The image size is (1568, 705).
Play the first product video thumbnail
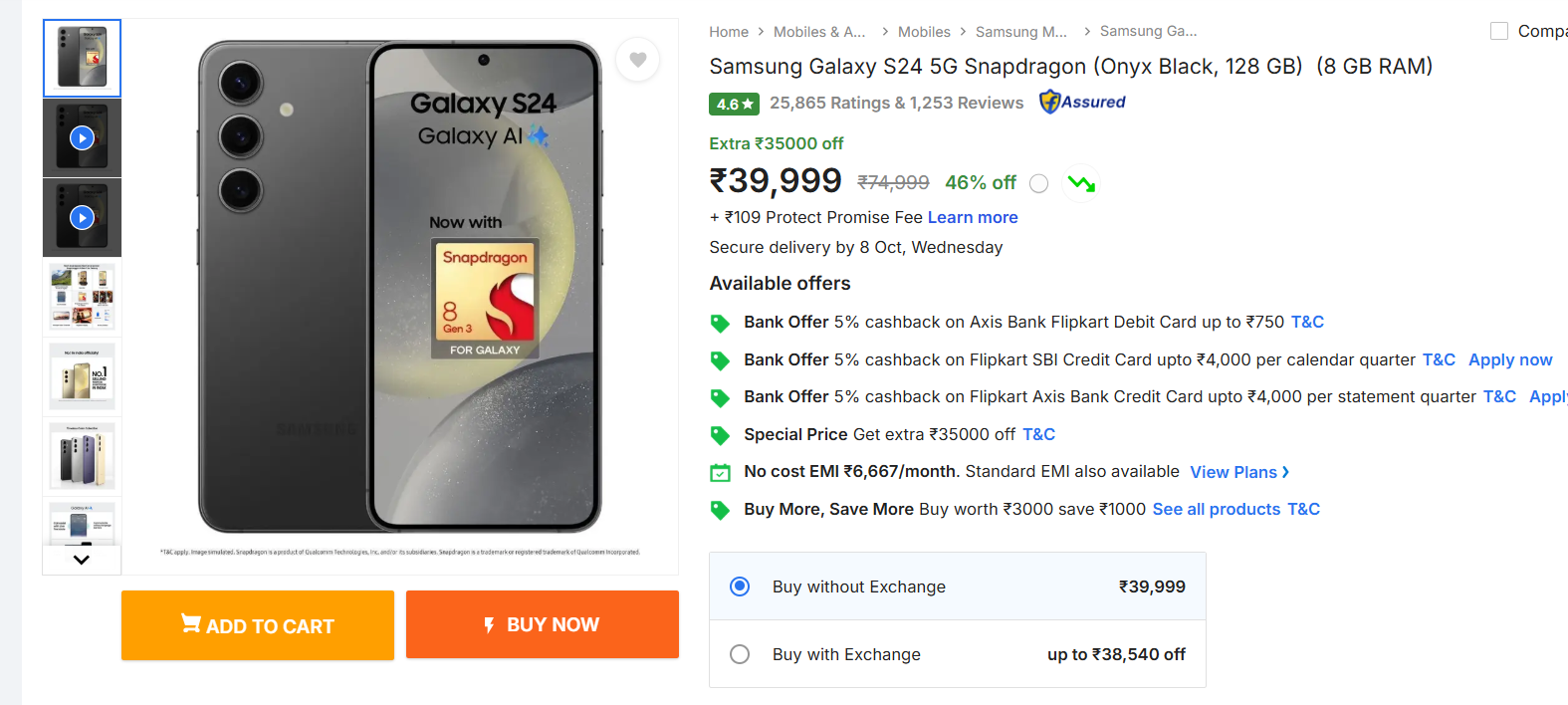point(82,137)
